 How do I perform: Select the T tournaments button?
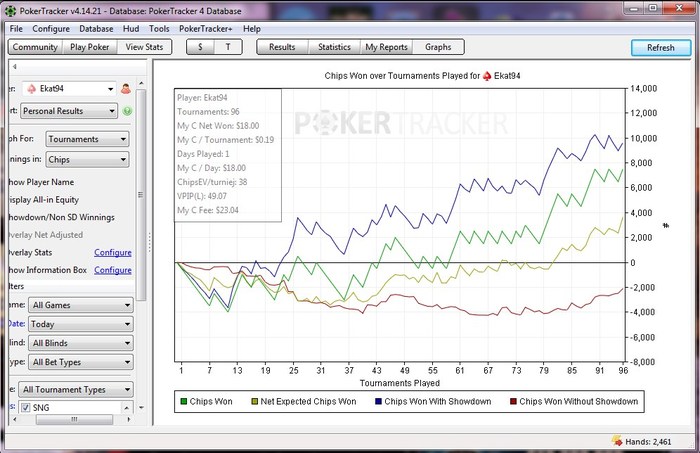228,47
